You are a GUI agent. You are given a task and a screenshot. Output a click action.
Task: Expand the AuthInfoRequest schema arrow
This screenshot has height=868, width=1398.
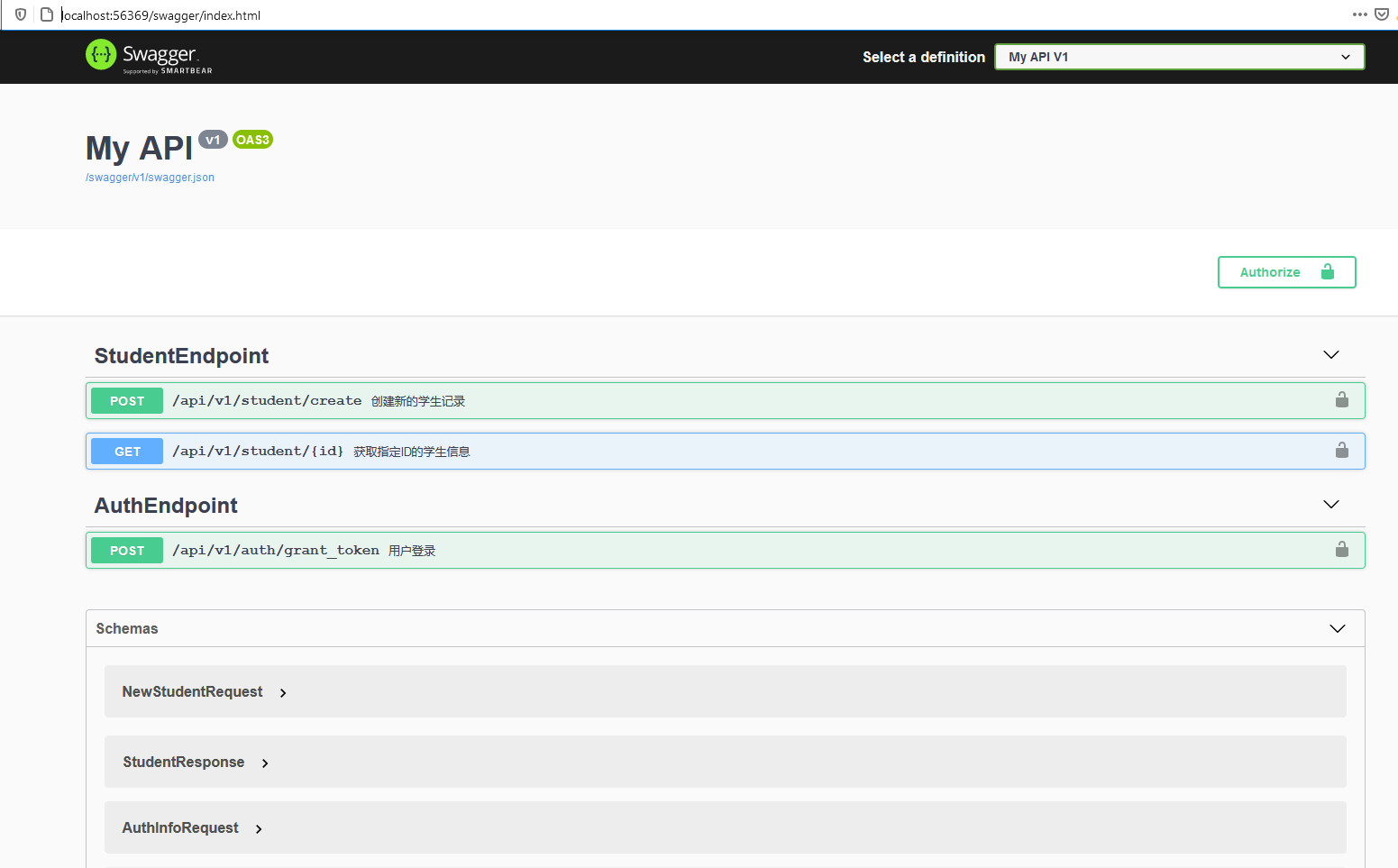click(x=259, y=829)
